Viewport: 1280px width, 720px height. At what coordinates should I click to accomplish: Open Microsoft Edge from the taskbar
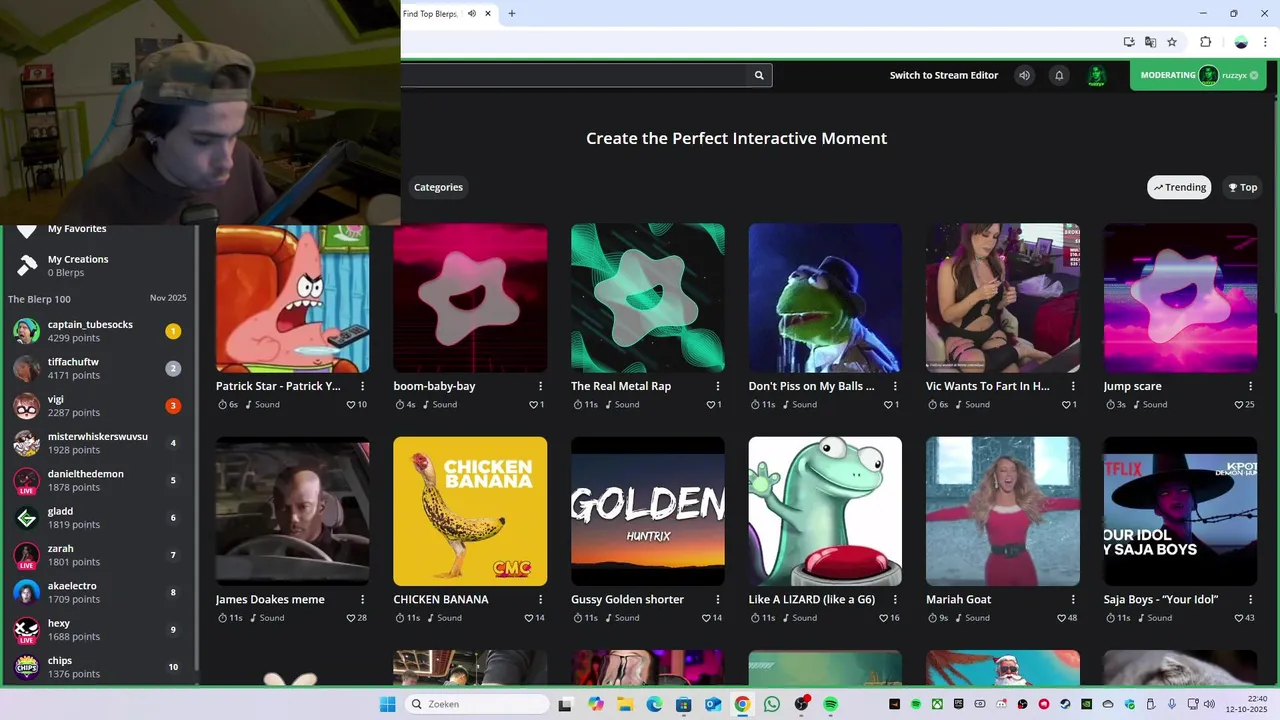[x=654, y=704]
